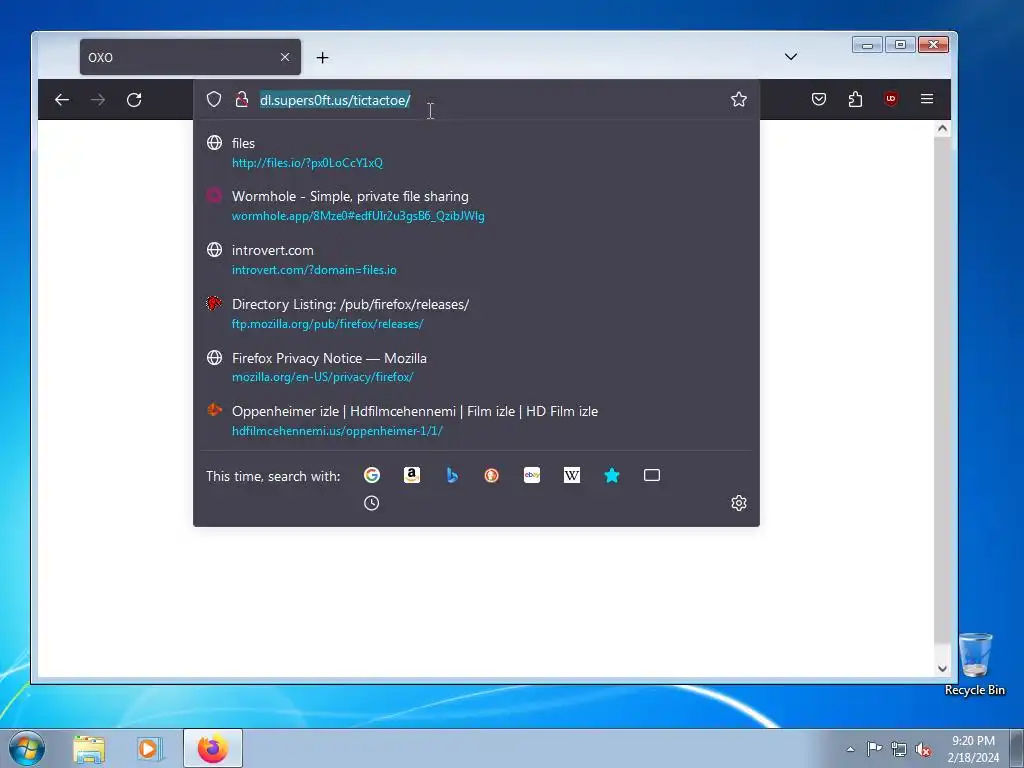Open search settings gear in dropdown

pyautogui.click(x=739, y=503)
